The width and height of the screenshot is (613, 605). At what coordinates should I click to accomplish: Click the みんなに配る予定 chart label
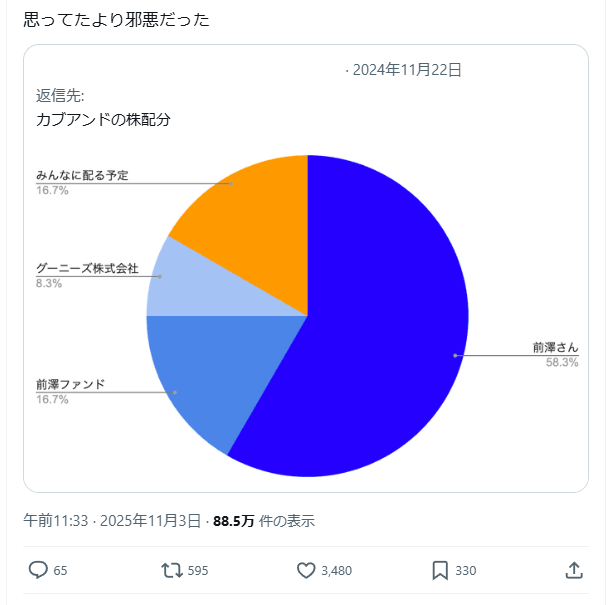coord(82,176)
